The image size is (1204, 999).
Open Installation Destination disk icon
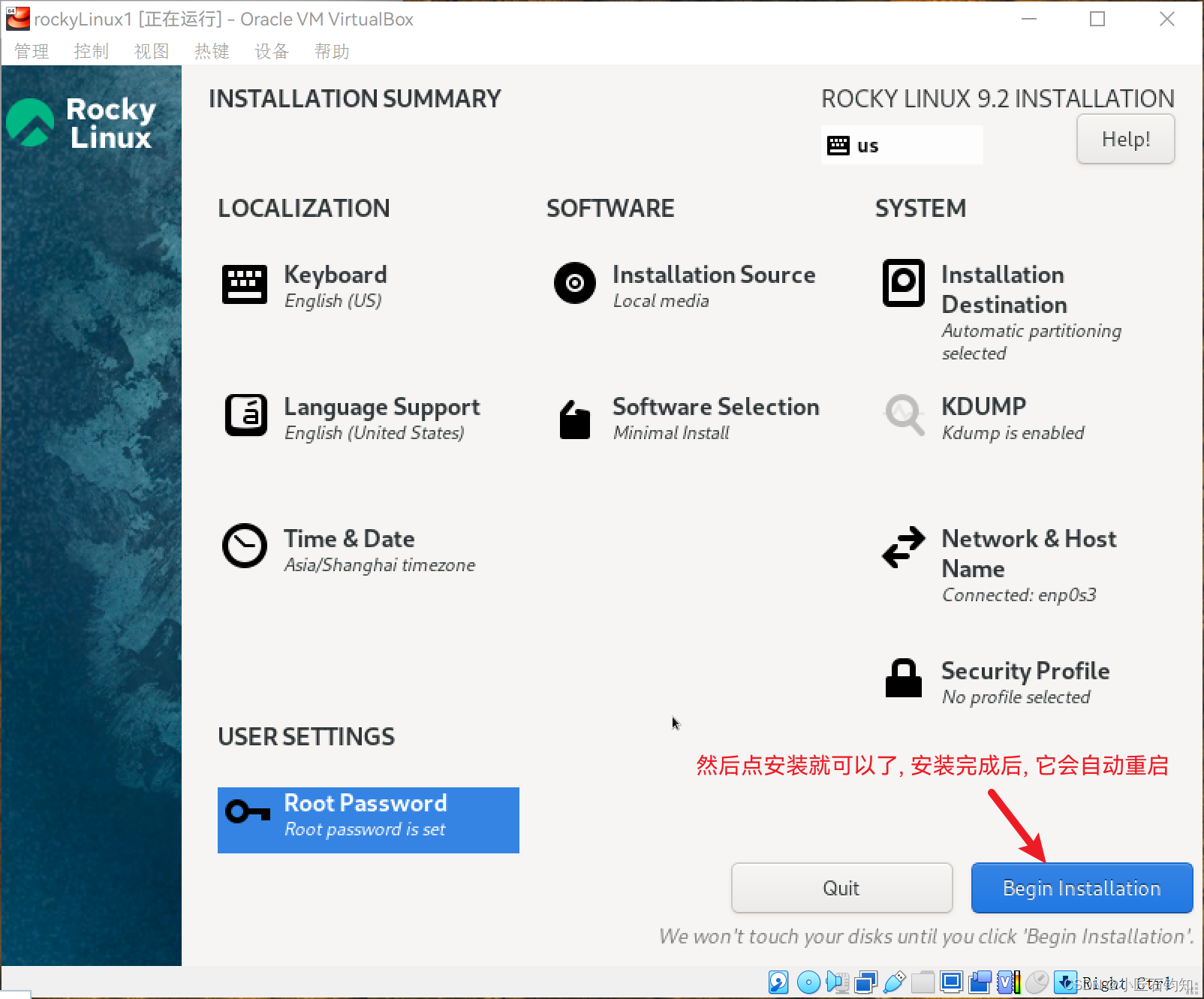(x=904, y=283)
